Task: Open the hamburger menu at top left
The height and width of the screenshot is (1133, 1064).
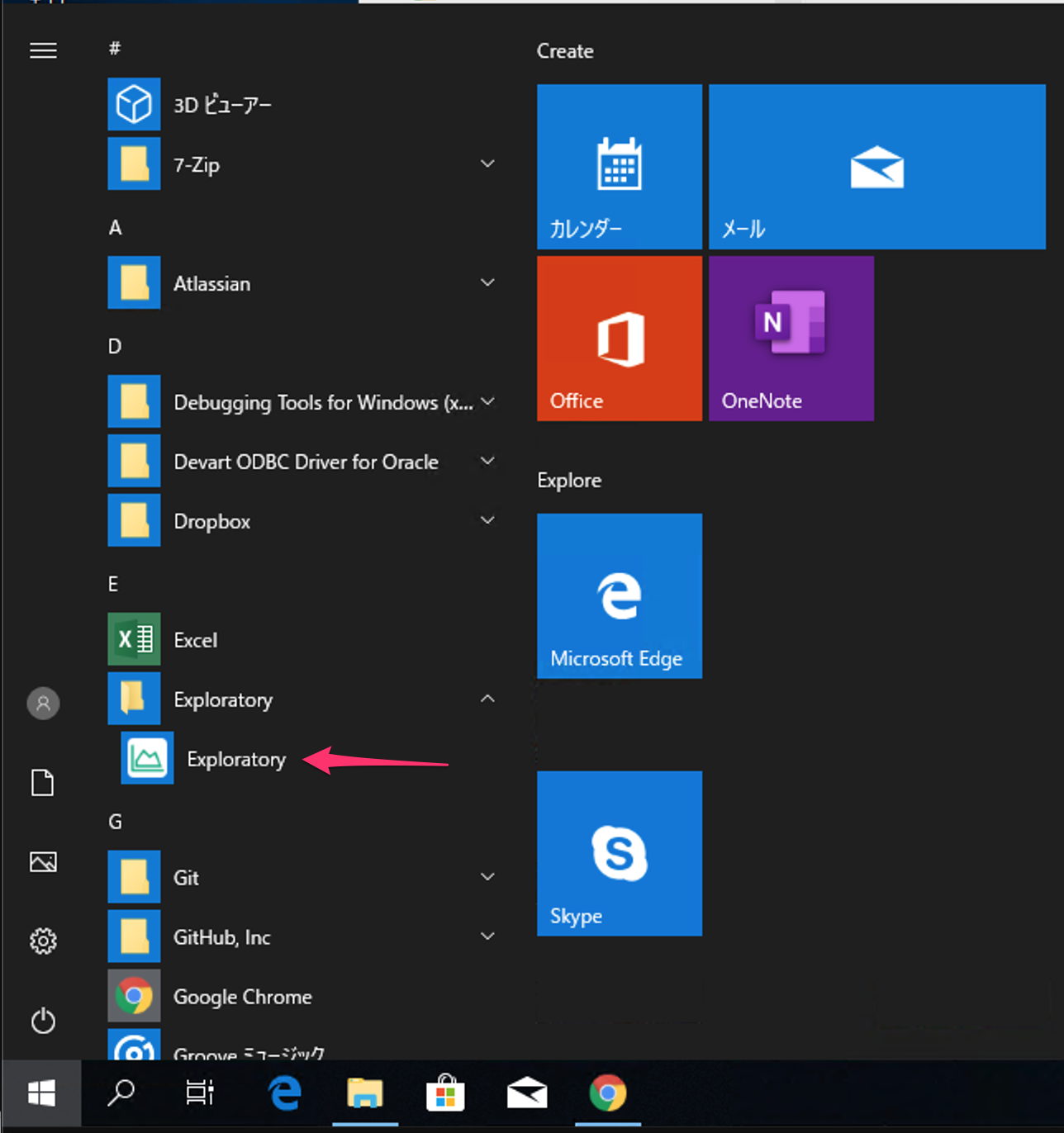Action: [x=43, y=50]
